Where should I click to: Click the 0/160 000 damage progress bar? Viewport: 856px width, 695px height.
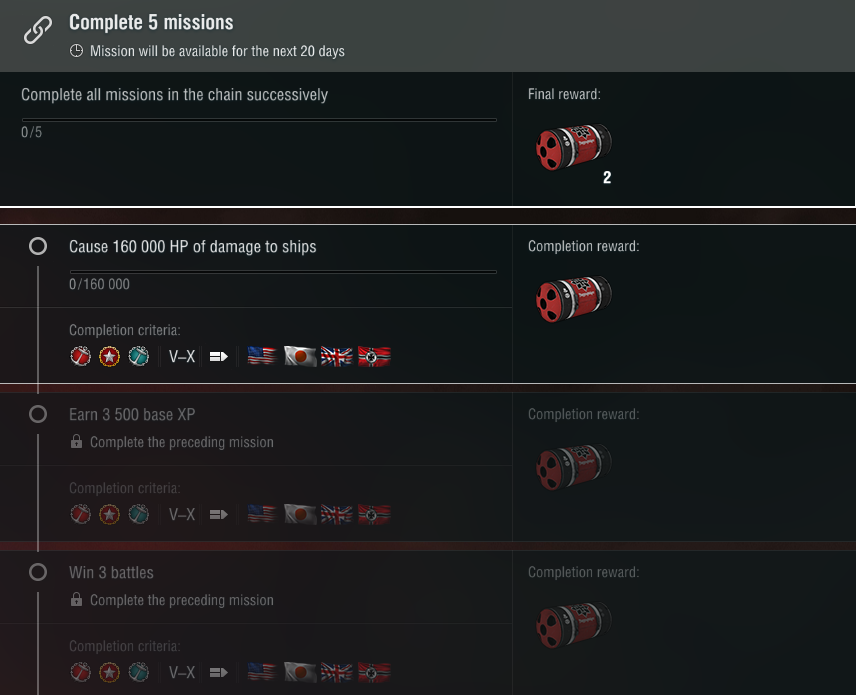(x=282, y=271)
